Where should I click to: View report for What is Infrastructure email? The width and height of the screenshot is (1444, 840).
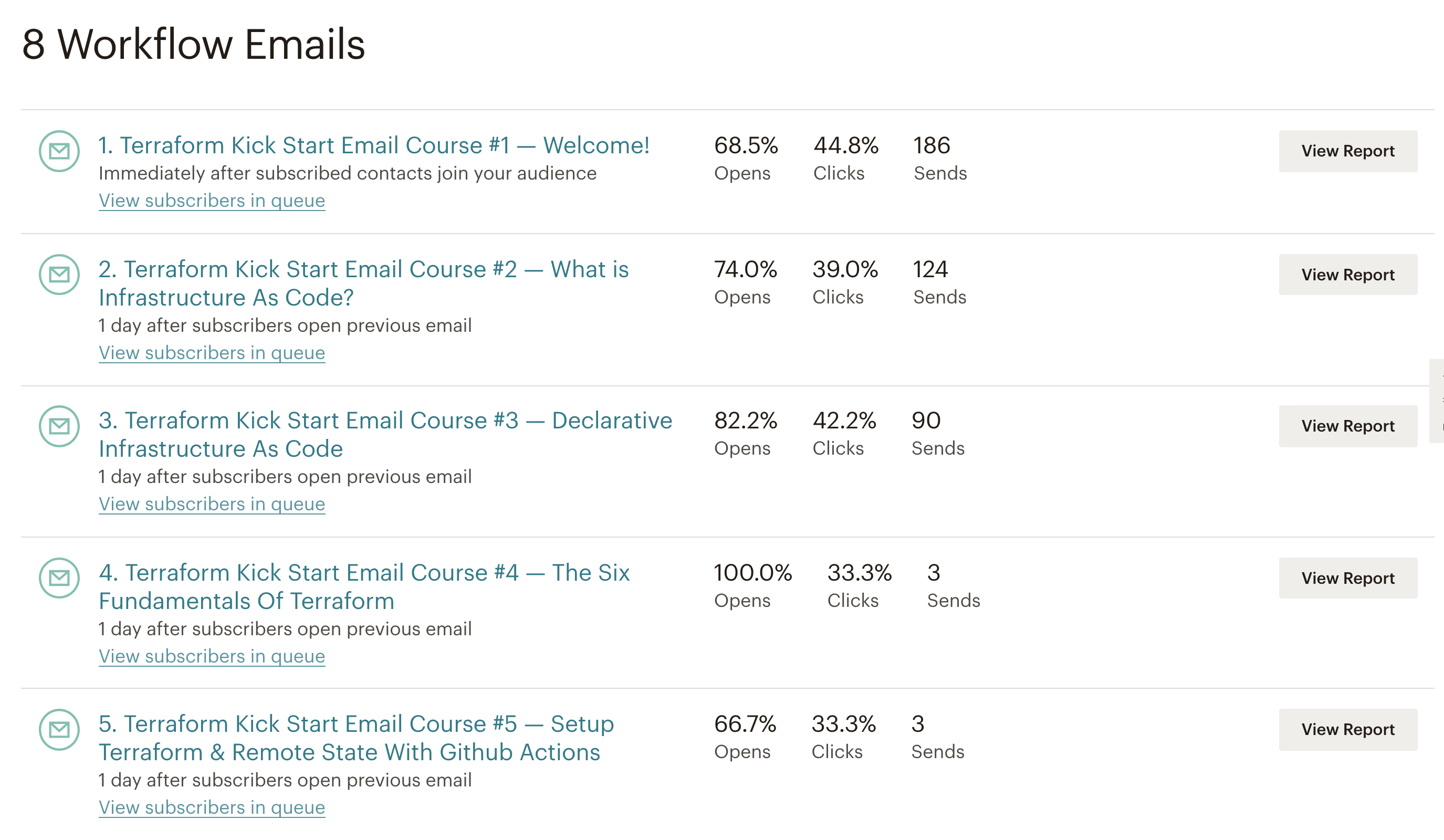(x=1347, y=275)
